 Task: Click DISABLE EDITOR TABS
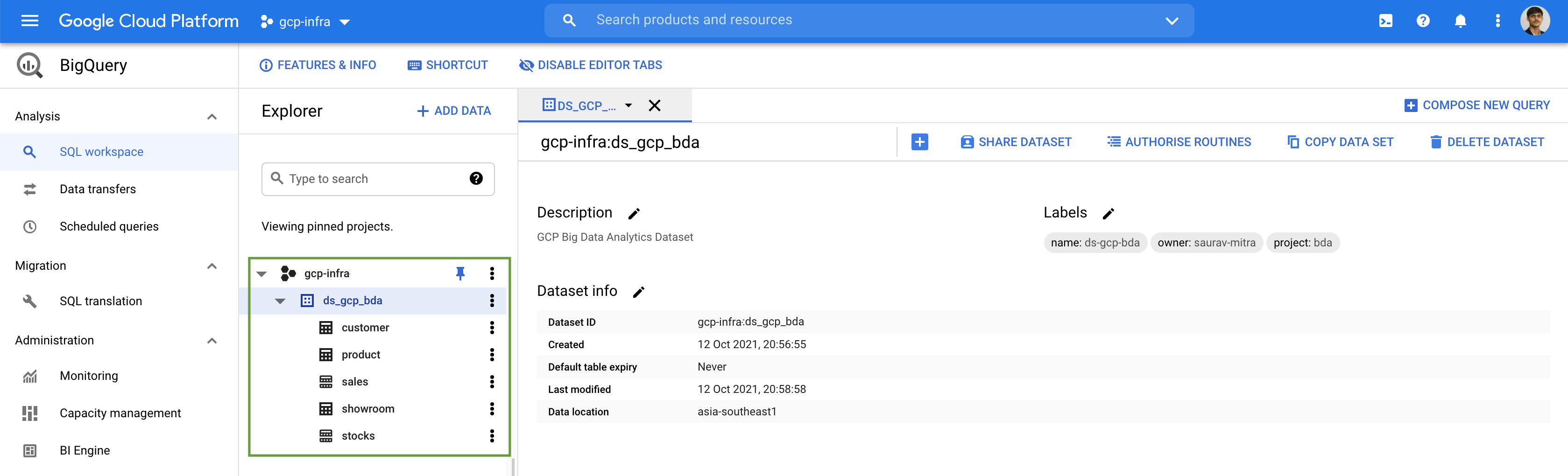tap(590, 65)
